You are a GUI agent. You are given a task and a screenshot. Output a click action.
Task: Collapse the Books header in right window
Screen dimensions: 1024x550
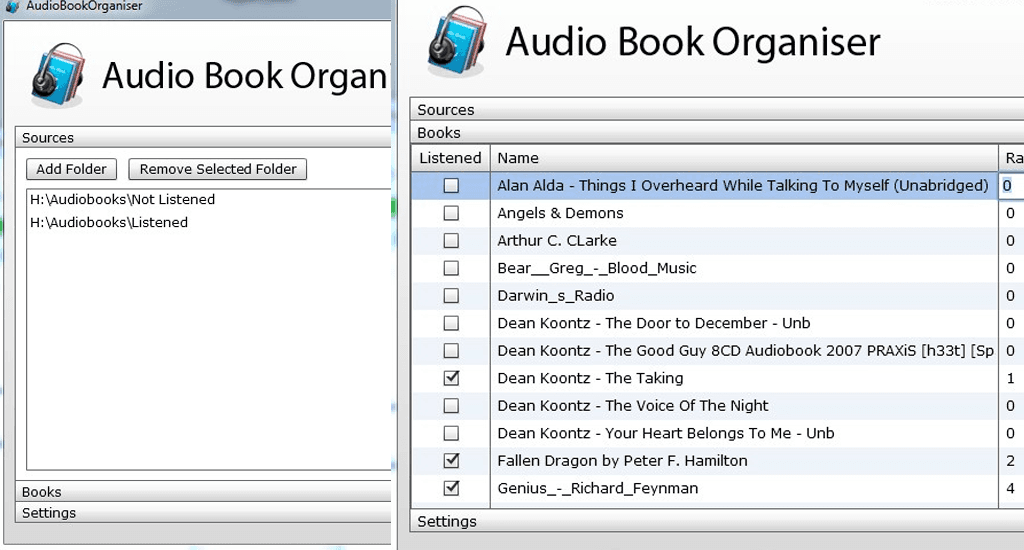(x=439, y=133)
